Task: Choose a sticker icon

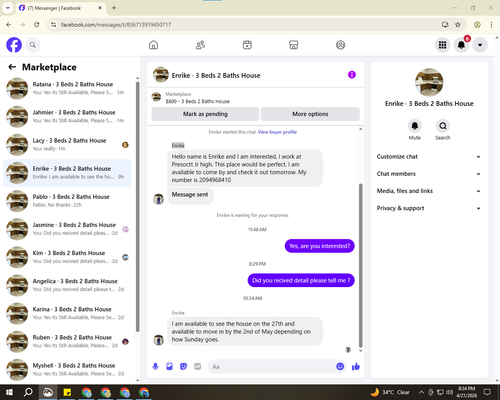Action: tap(183, 367)
